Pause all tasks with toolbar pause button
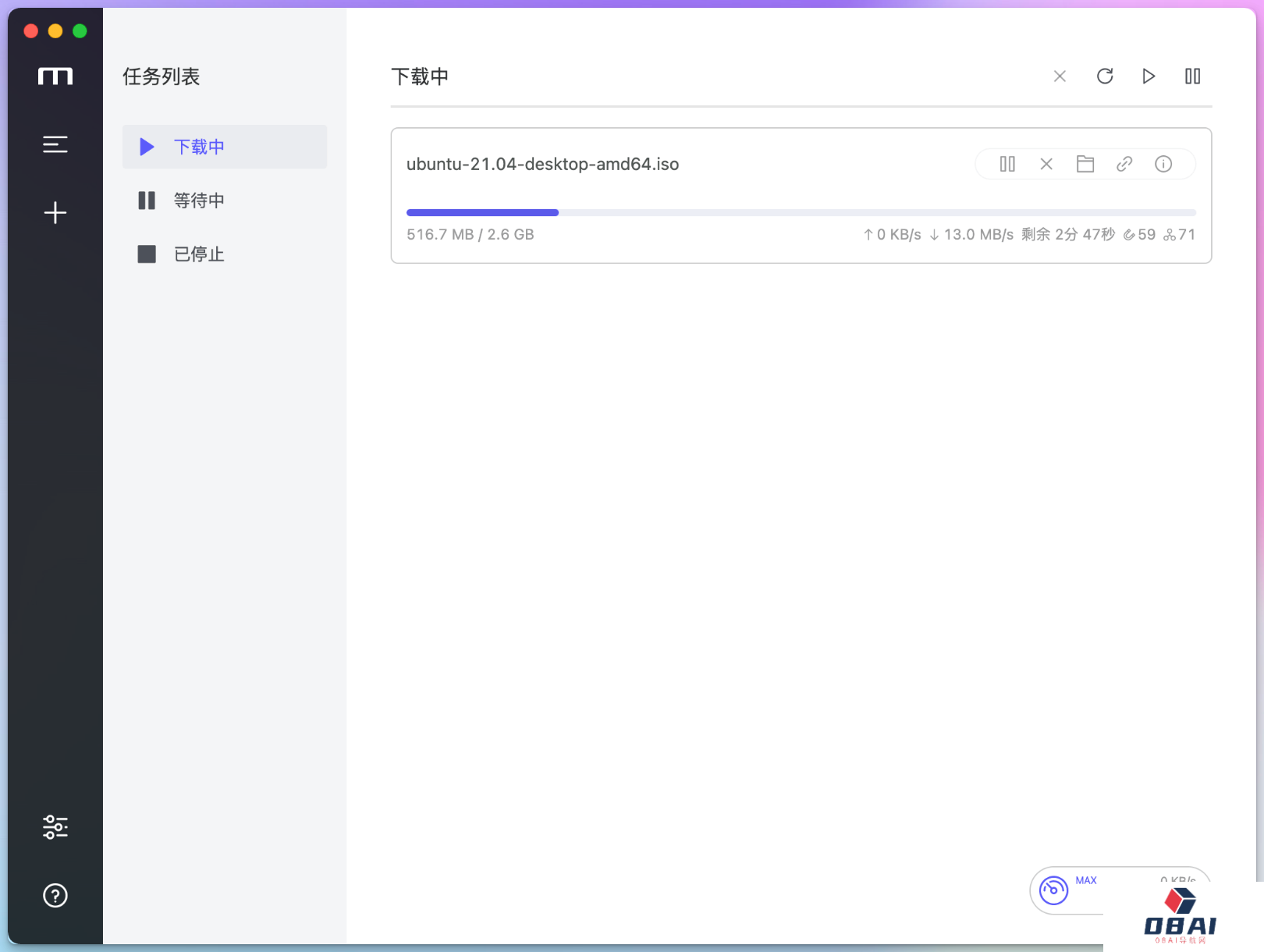This screenshot has width=1264, height=952. (x=1192, y=76)
